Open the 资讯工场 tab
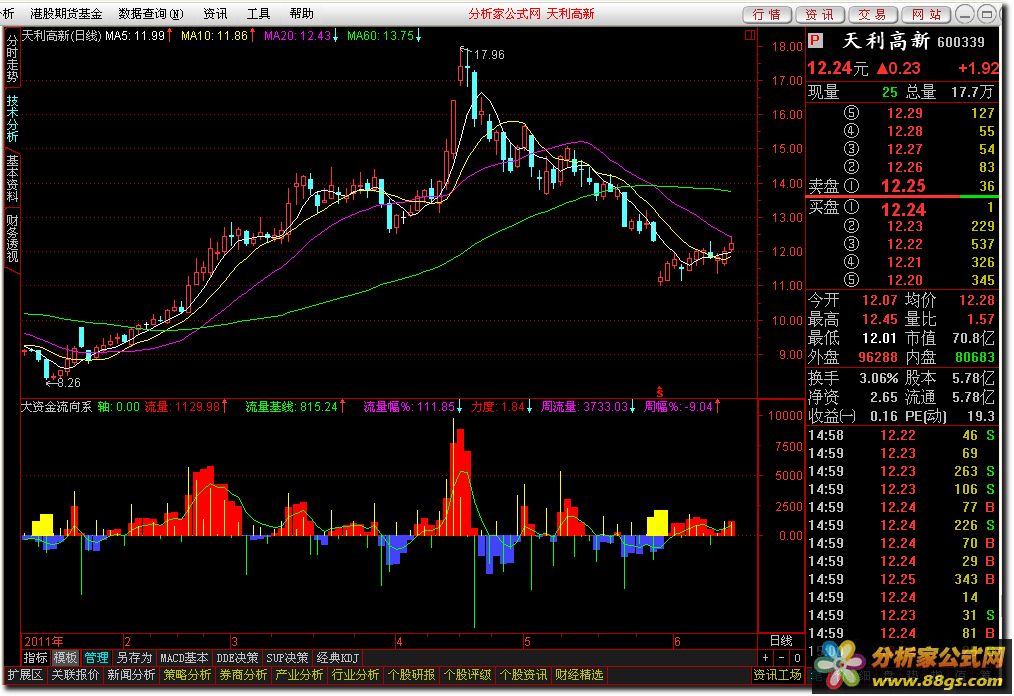The height and width of the screenshot is (696, 1014). (777, 675)
